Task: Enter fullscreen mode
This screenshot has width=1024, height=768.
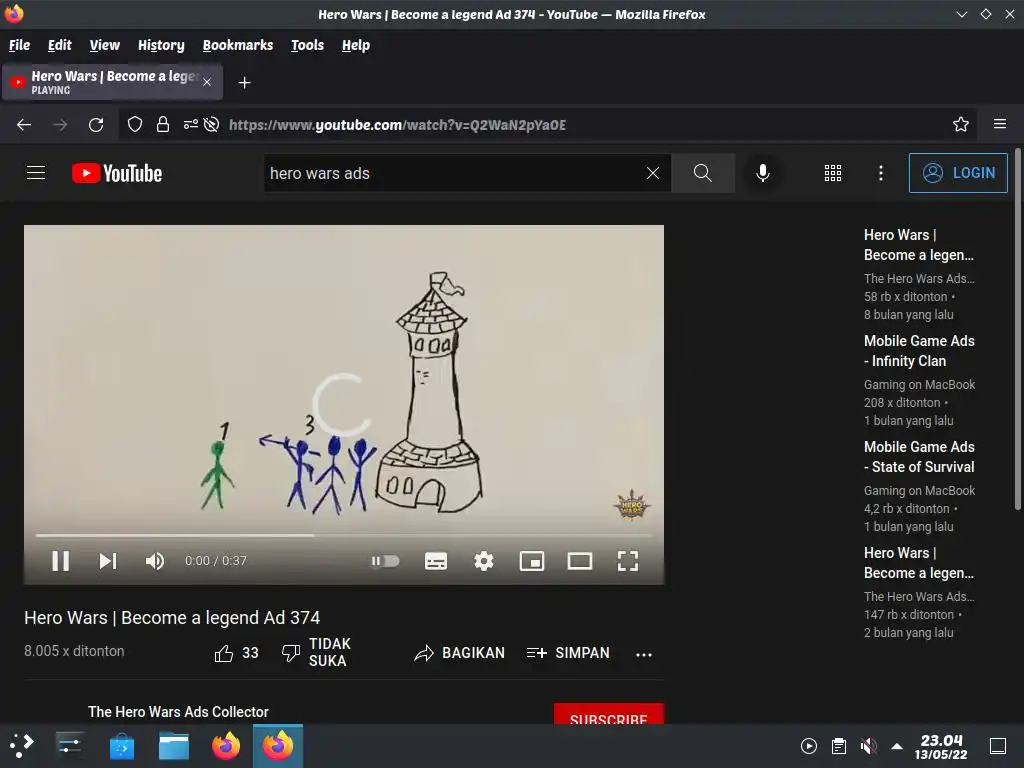Action: [628, 561]
